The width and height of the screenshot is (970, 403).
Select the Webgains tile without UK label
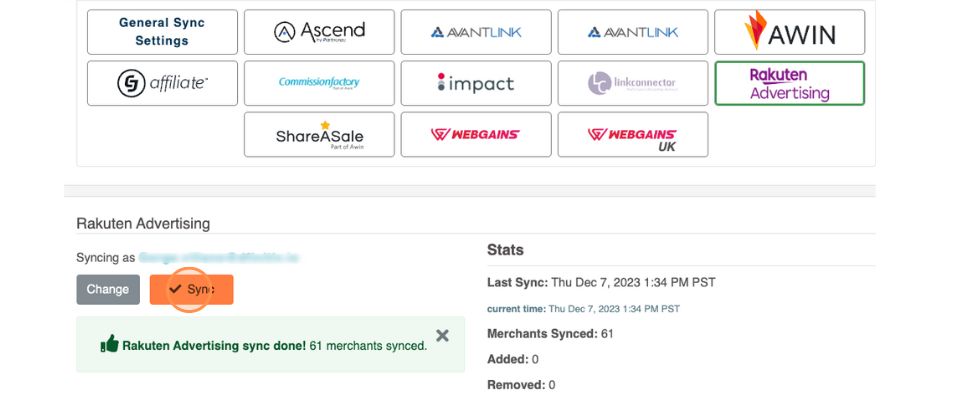[476, 134]
